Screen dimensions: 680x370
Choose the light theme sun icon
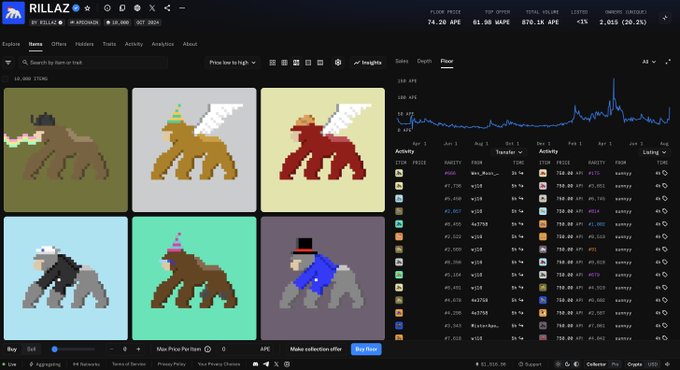coord(558,364)
